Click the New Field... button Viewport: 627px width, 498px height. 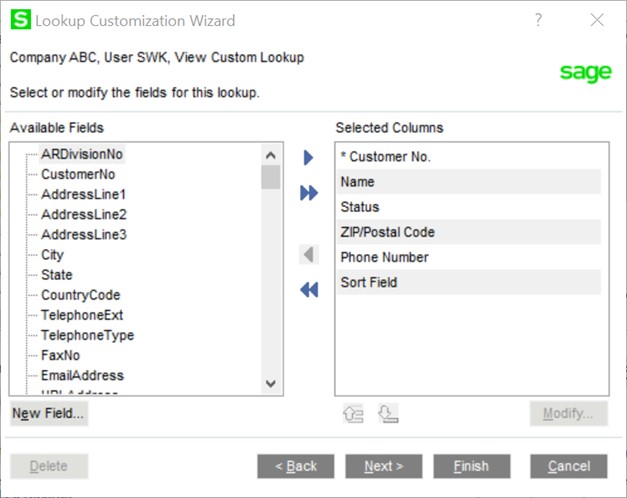[x=48, y=414]
